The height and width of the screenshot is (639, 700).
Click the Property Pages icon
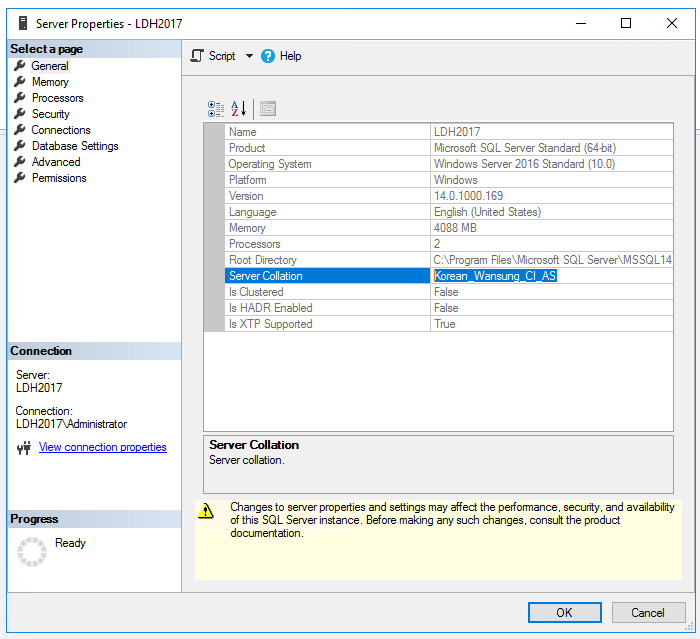tap(268, 109)
